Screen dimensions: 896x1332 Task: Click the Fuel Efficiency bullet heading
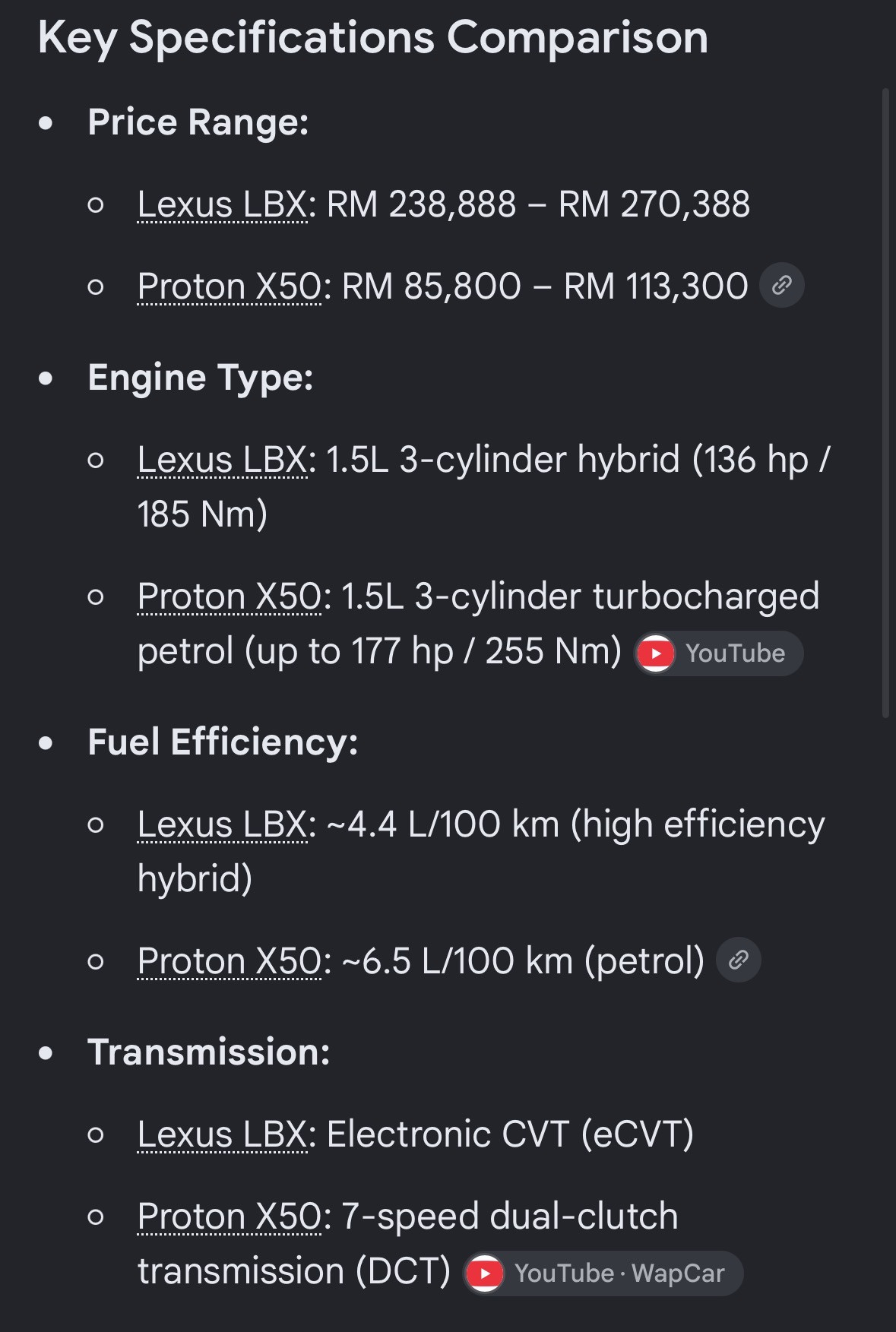click(x=223, y=742)
